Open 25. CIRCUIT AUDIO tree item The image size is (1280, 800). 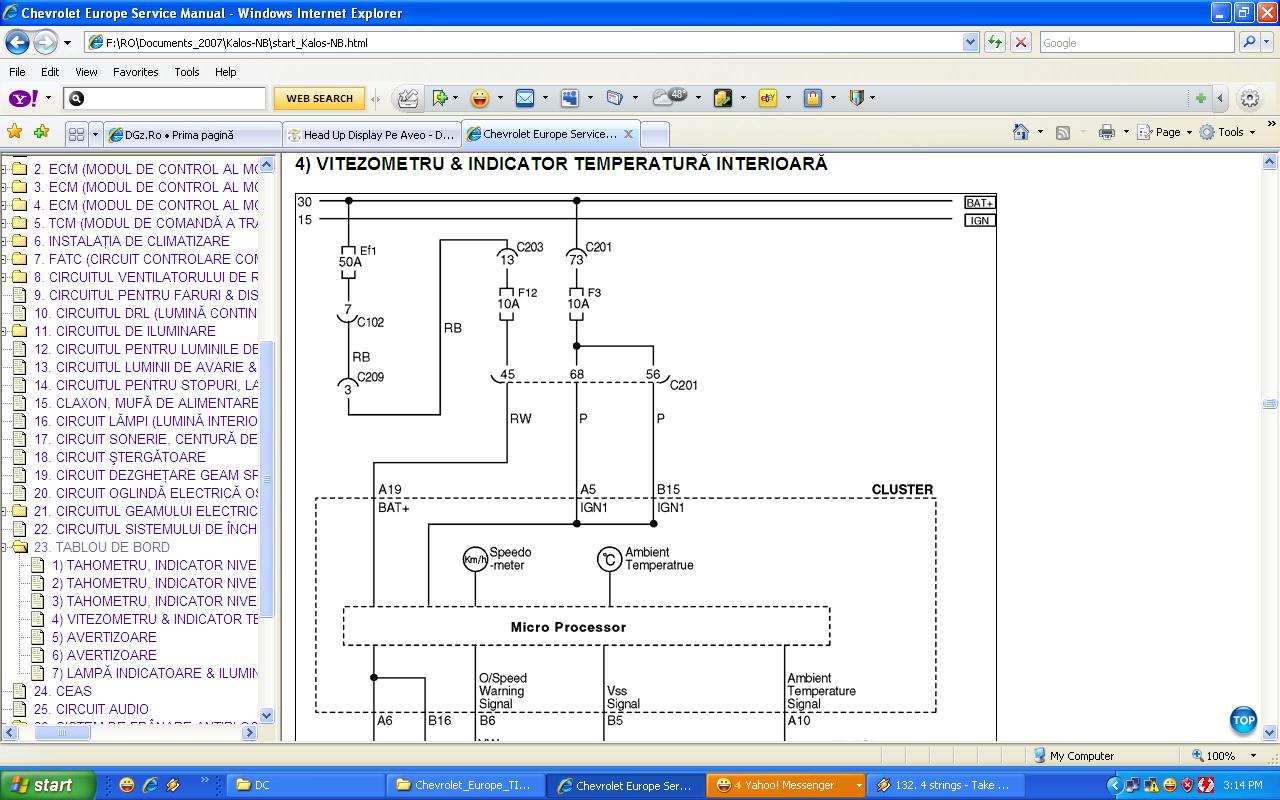[91, 709]
